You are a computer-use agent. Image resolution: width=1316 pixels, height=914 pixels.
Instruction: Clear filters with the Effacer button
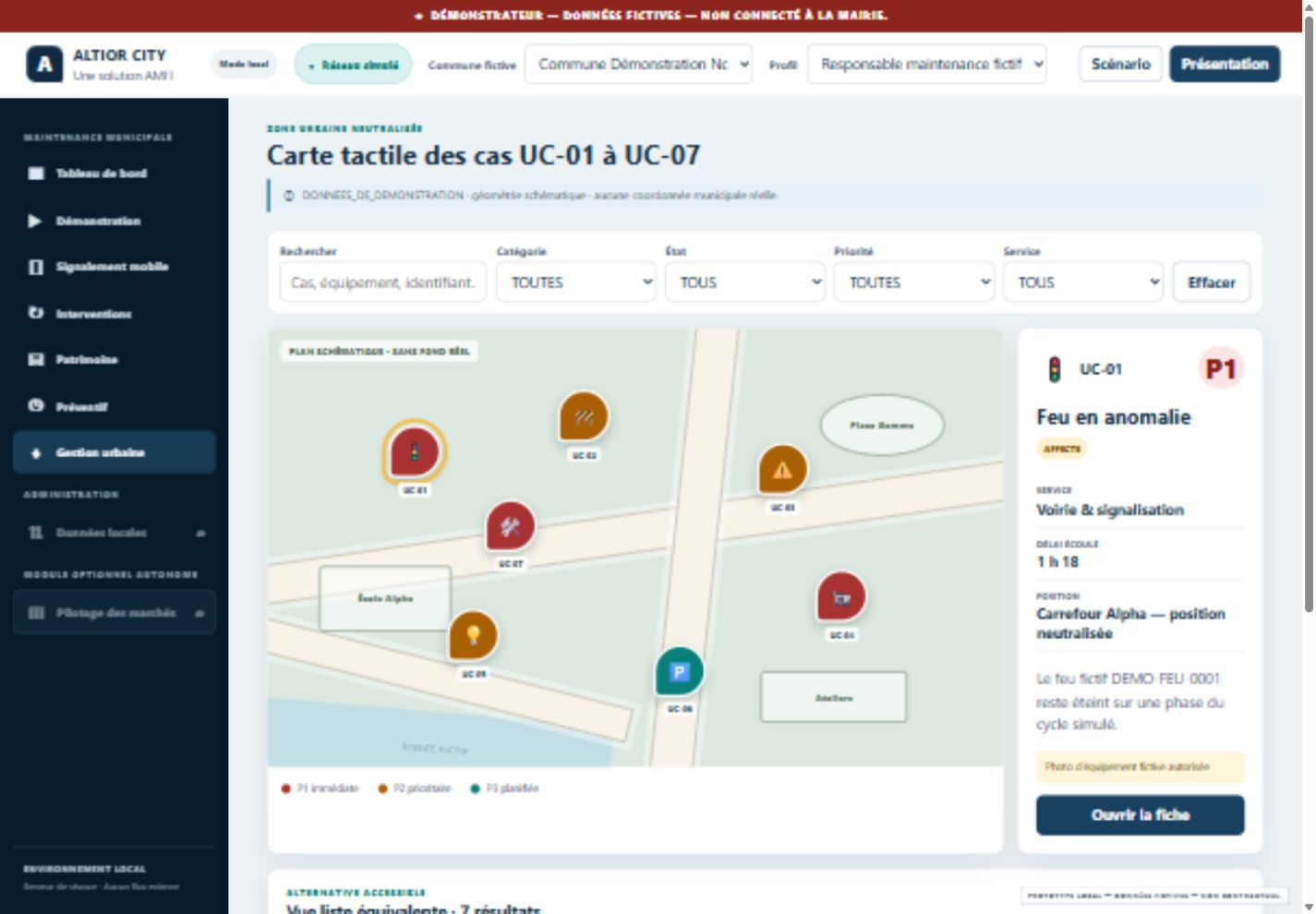pyautogui.click(x=1212, y=283)
